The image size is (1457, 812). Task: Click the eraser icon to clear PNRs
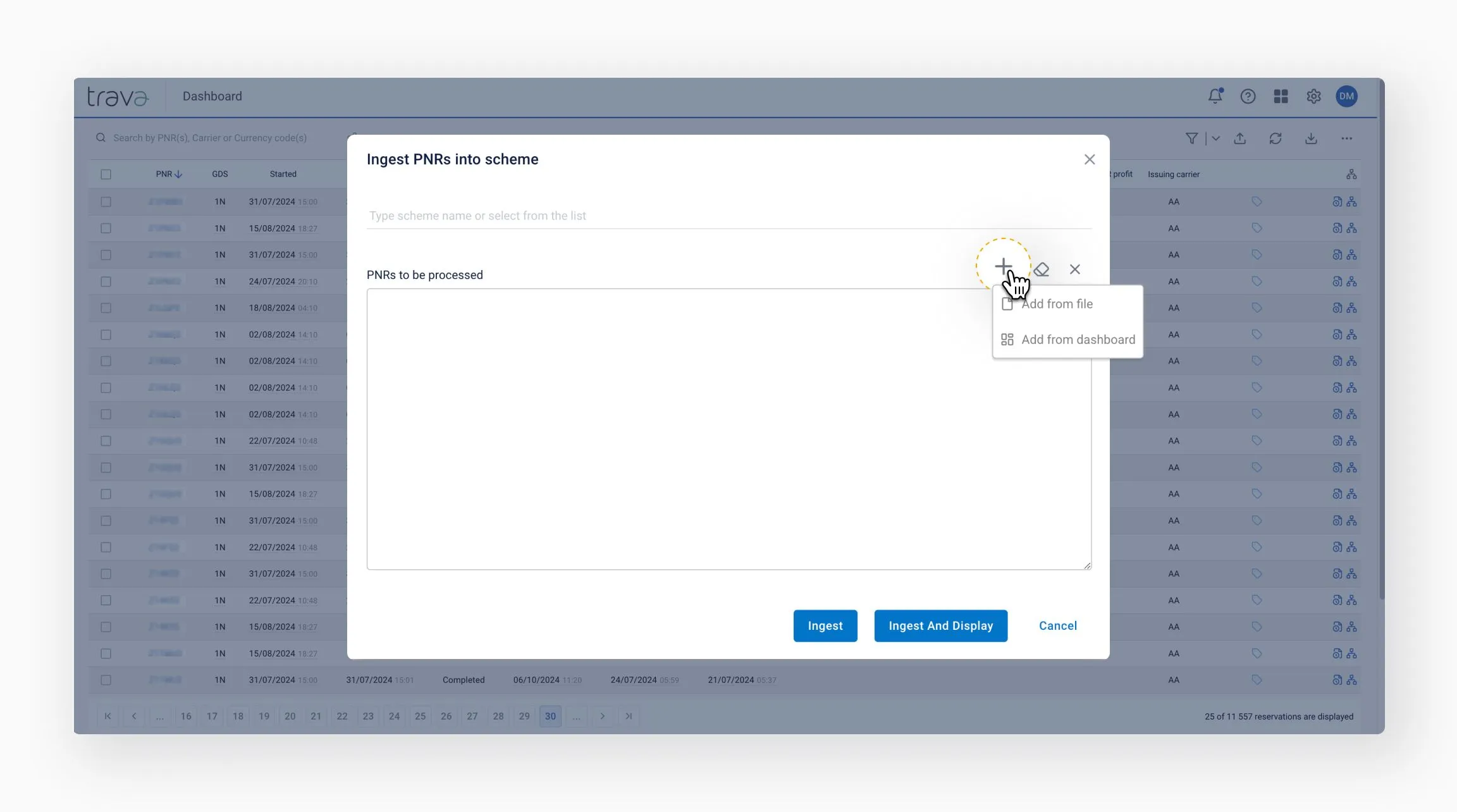tap(1042, 269)
